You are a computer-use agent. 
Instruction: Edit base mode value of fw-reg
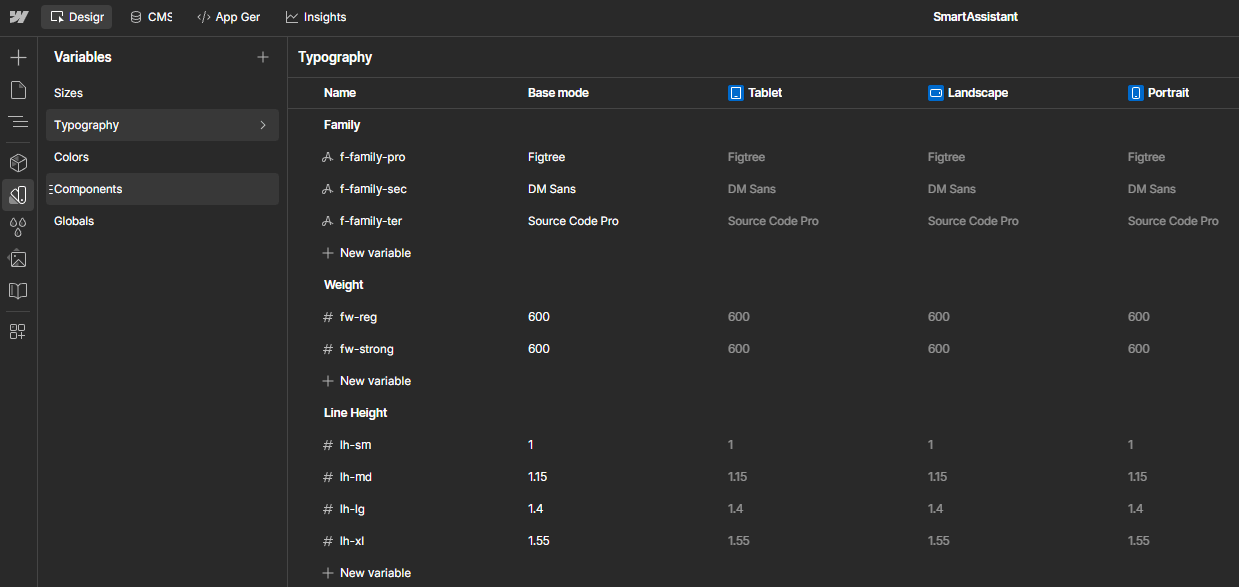(539, 317)
